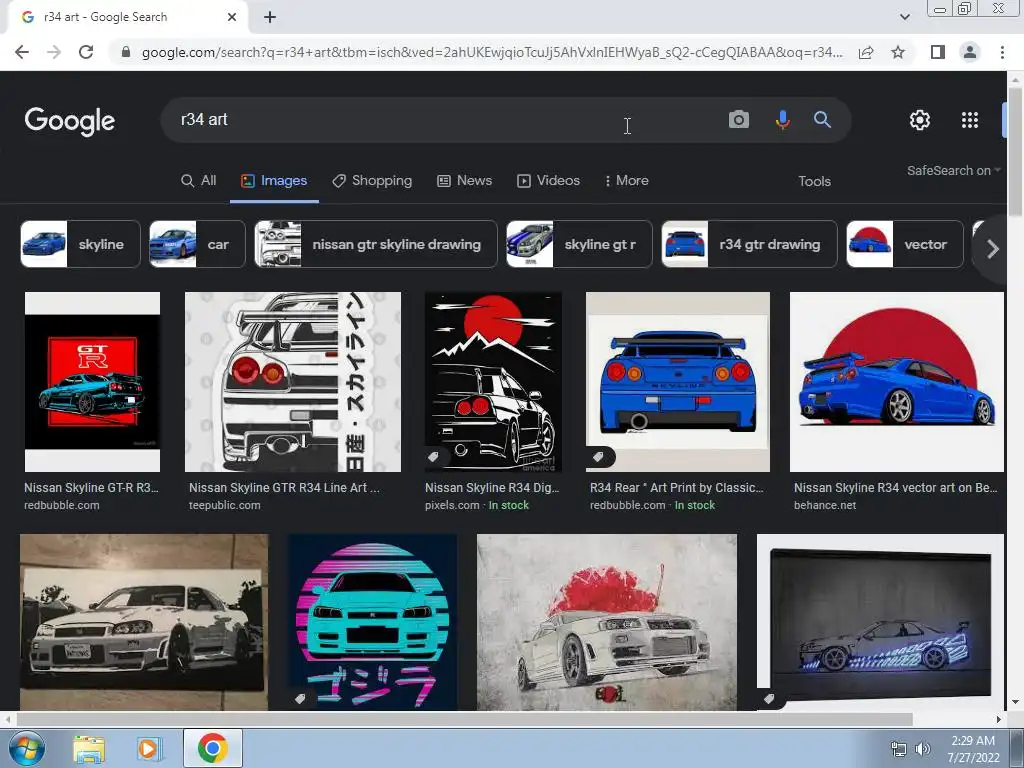Open the behance vector art thumbnail

897,382
